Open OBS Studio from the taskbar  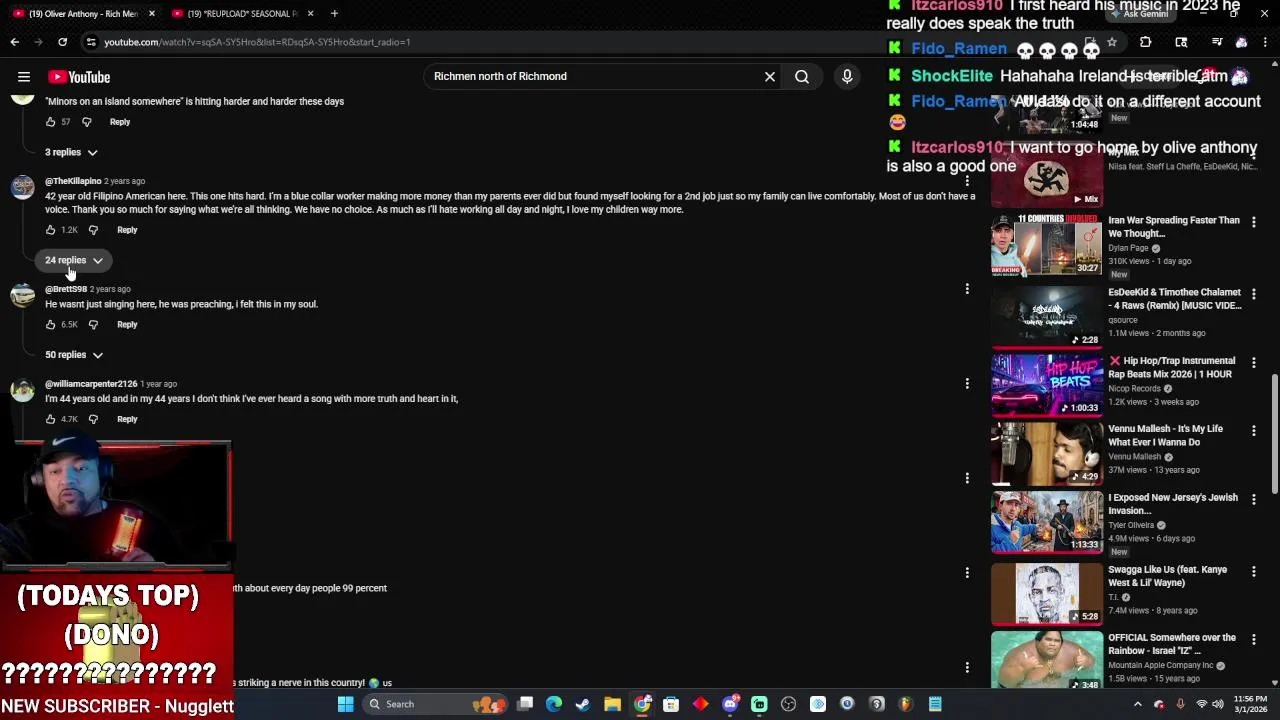coord(789,704)
